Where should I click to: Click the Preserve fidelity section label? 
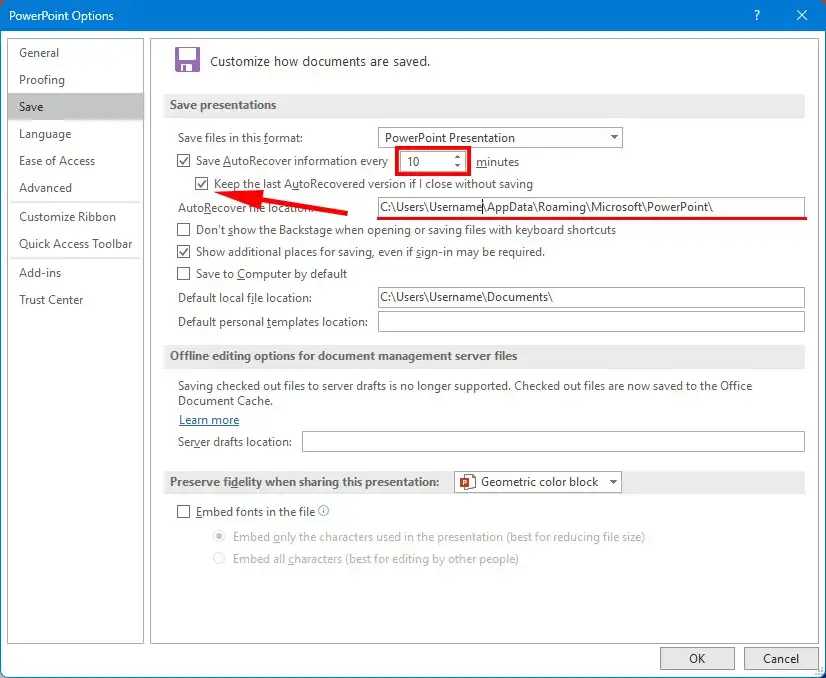point(304,482)
